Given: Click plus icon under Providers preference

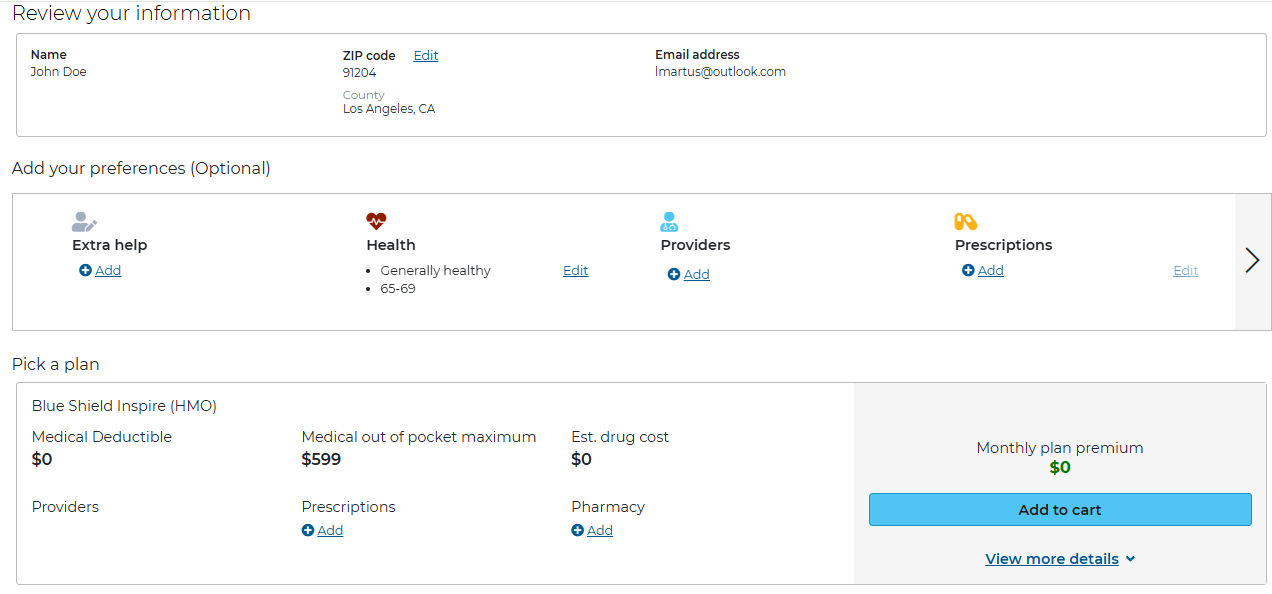Looking at the screenshot, I should [674, 274].
